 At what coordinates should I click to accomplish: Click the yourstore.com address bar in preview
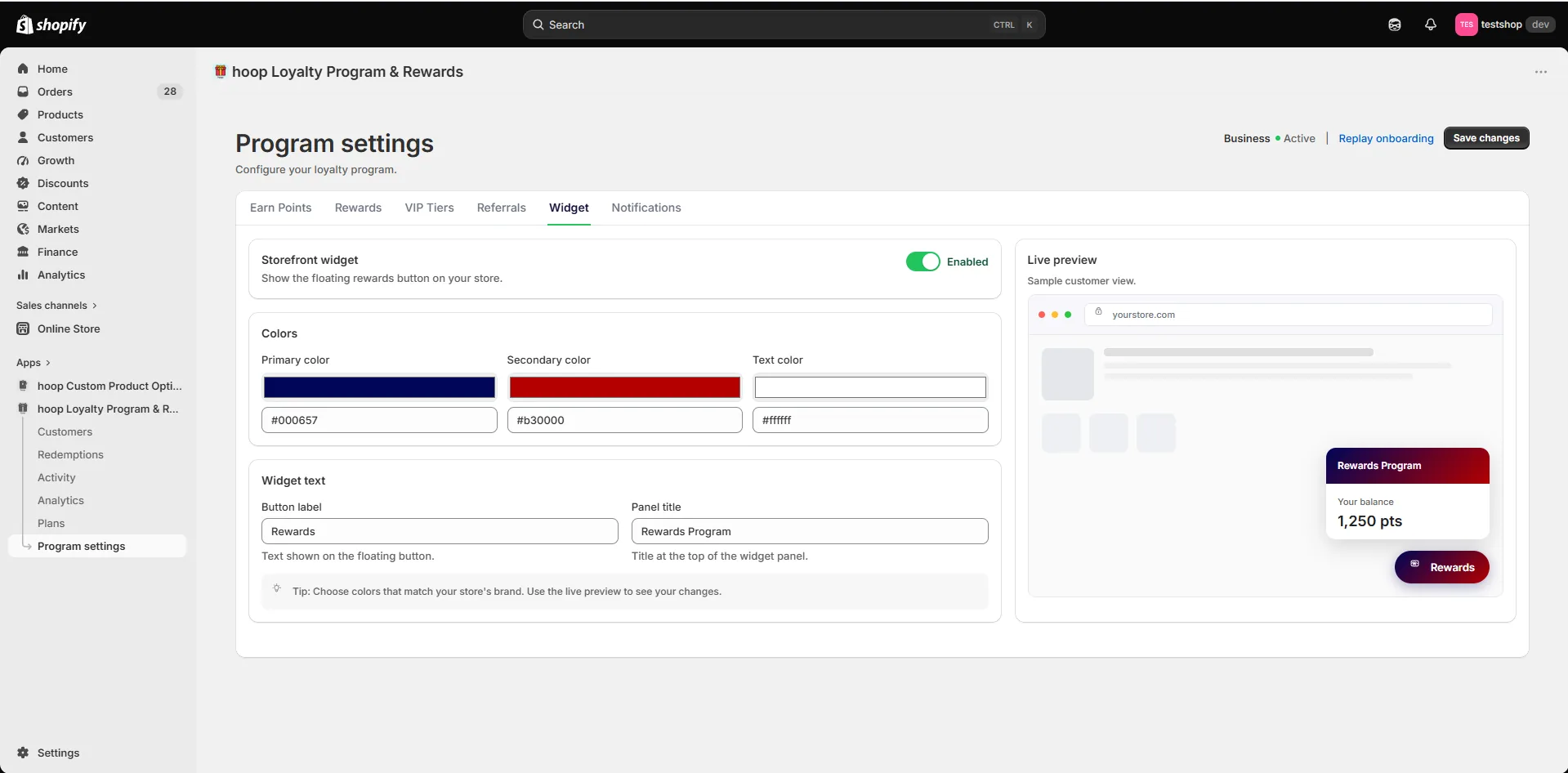point(1289,315)
